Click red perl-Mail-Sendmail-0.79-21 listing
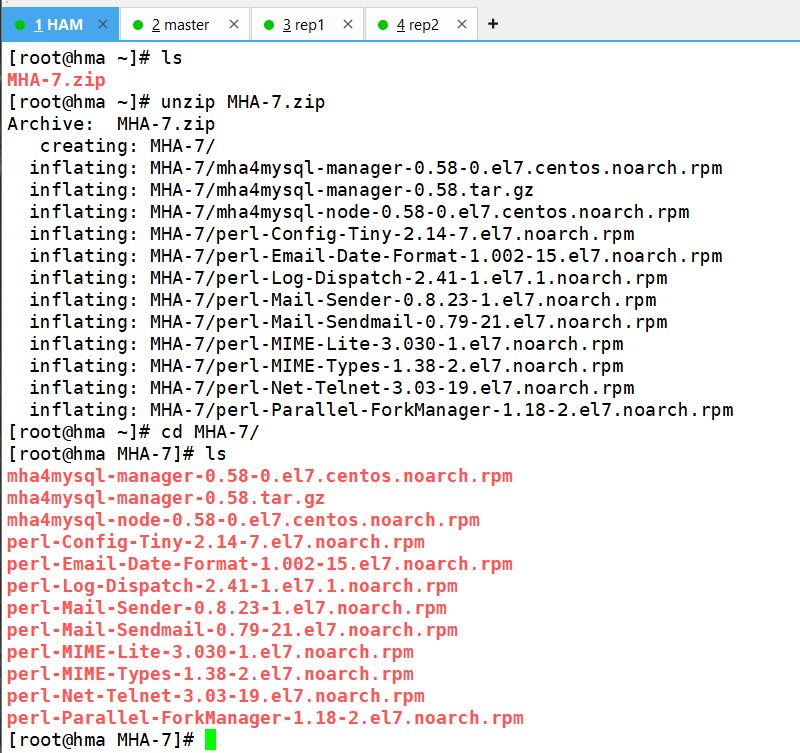800x753 pixels. (232, 630)
